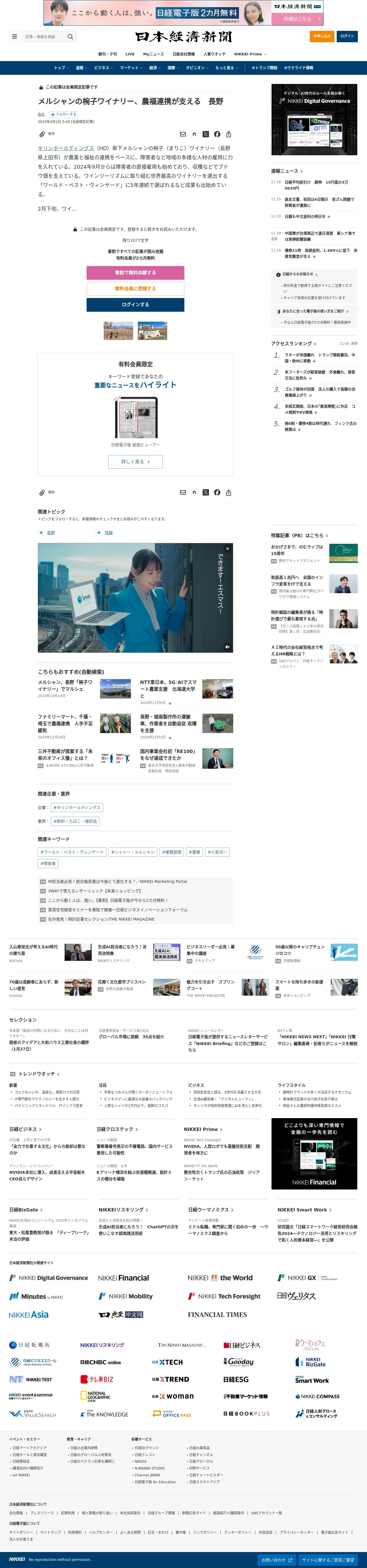
Task: Open share/export icon below article
Action: (229, 492)
